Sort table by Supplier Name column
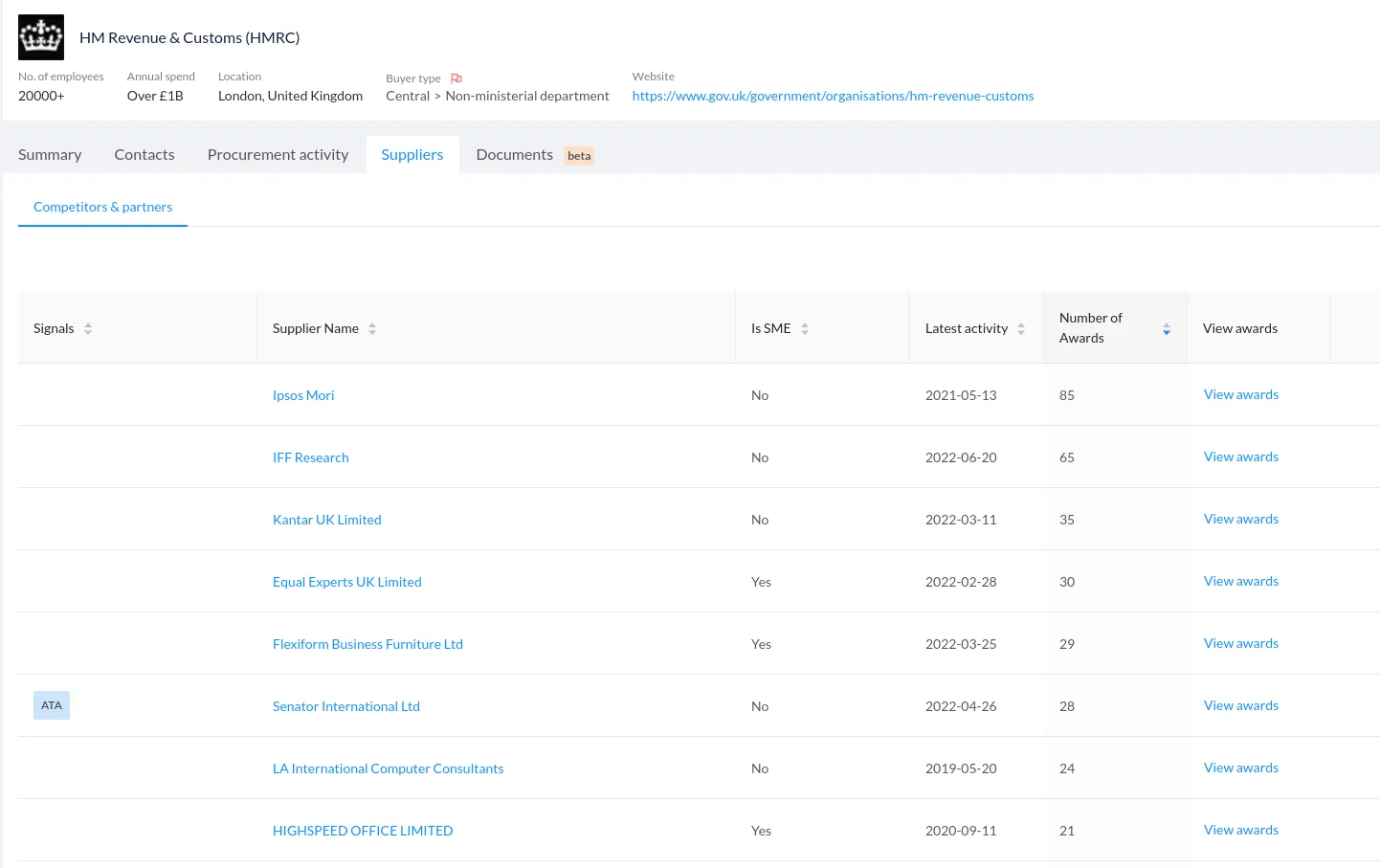The width and height of the screenshot is (1380, 868). click(372, 328)
